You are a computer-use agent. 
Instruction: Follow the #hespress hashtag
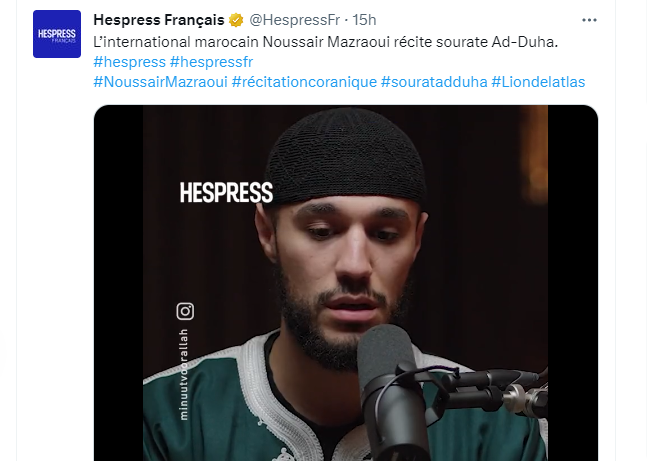tap(130, 62)
